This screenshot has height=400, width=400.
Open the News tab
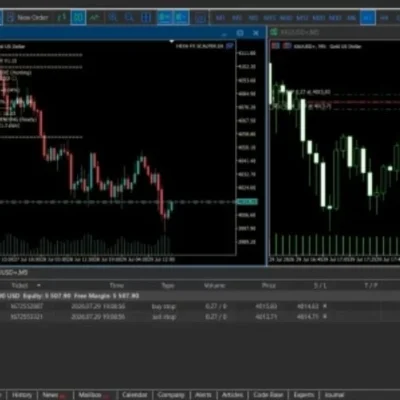(x=55, y=395)
